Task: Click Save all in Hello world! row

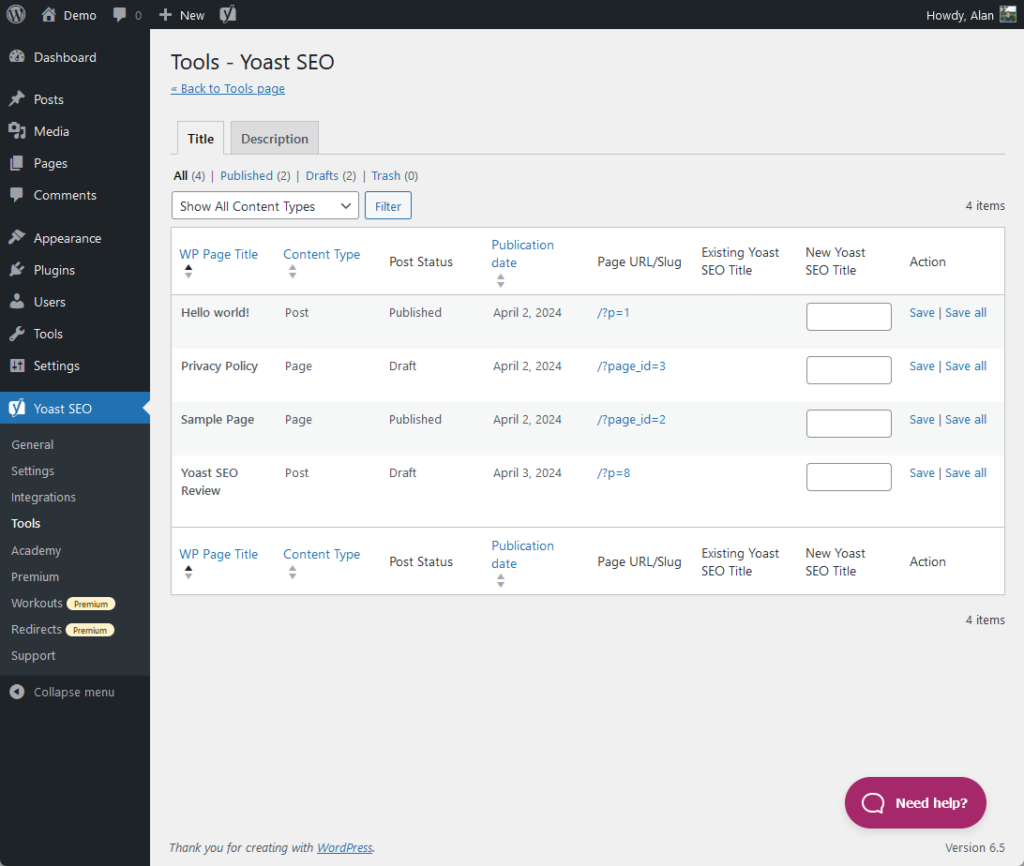Action: coord(966,312)
